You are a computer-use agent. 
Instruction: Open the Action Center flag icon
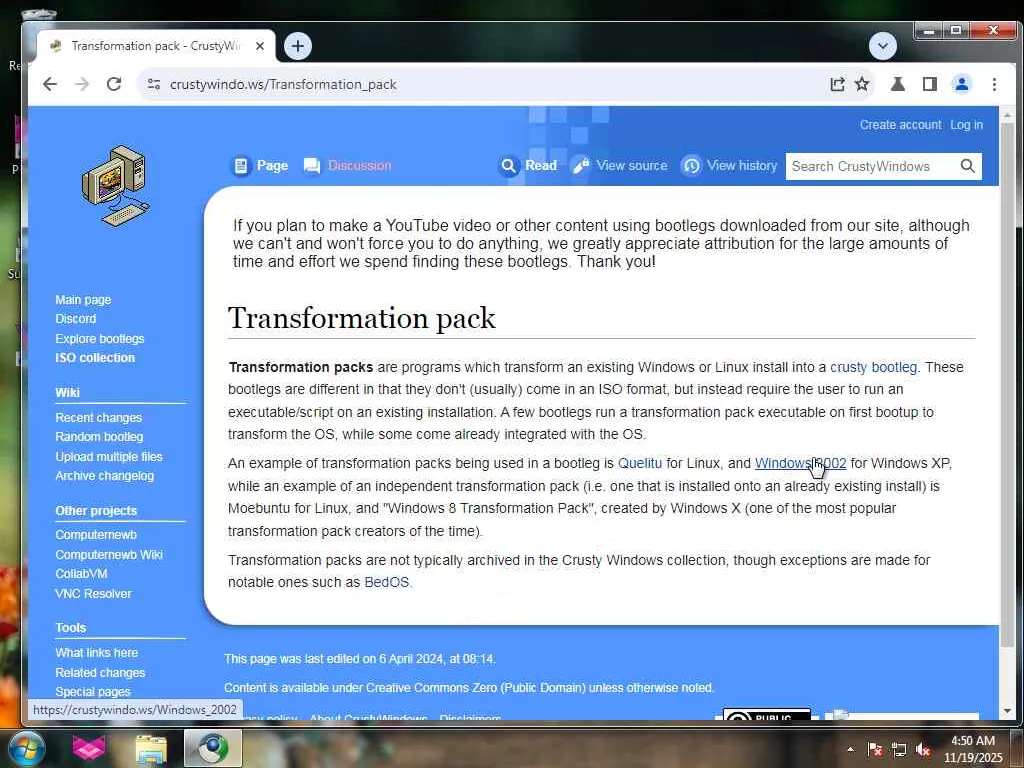pos(875,749)
